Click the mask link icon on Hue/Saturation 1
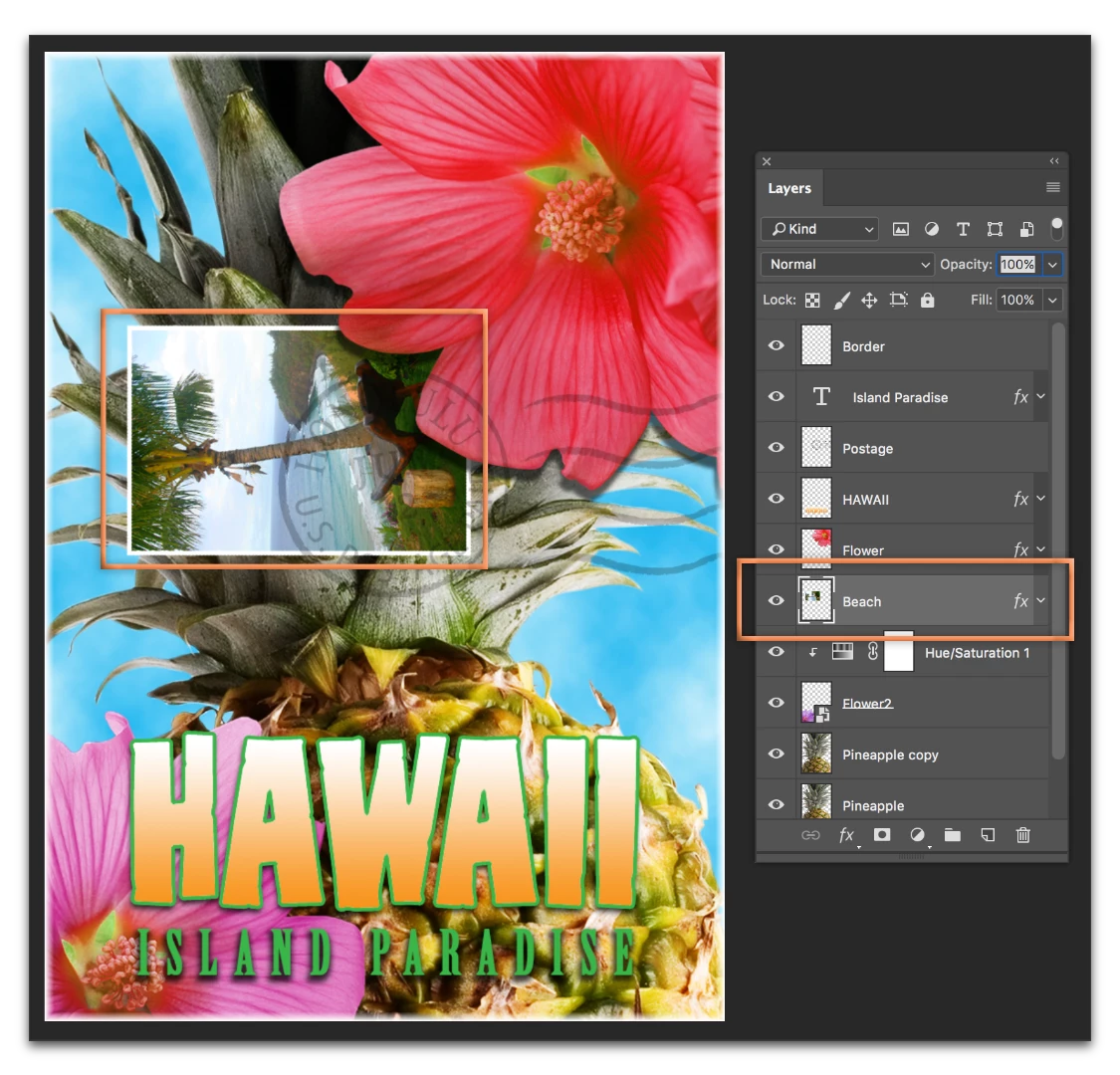Image resolution: width=1120 pixels, height=1075 pixels. 872,651
